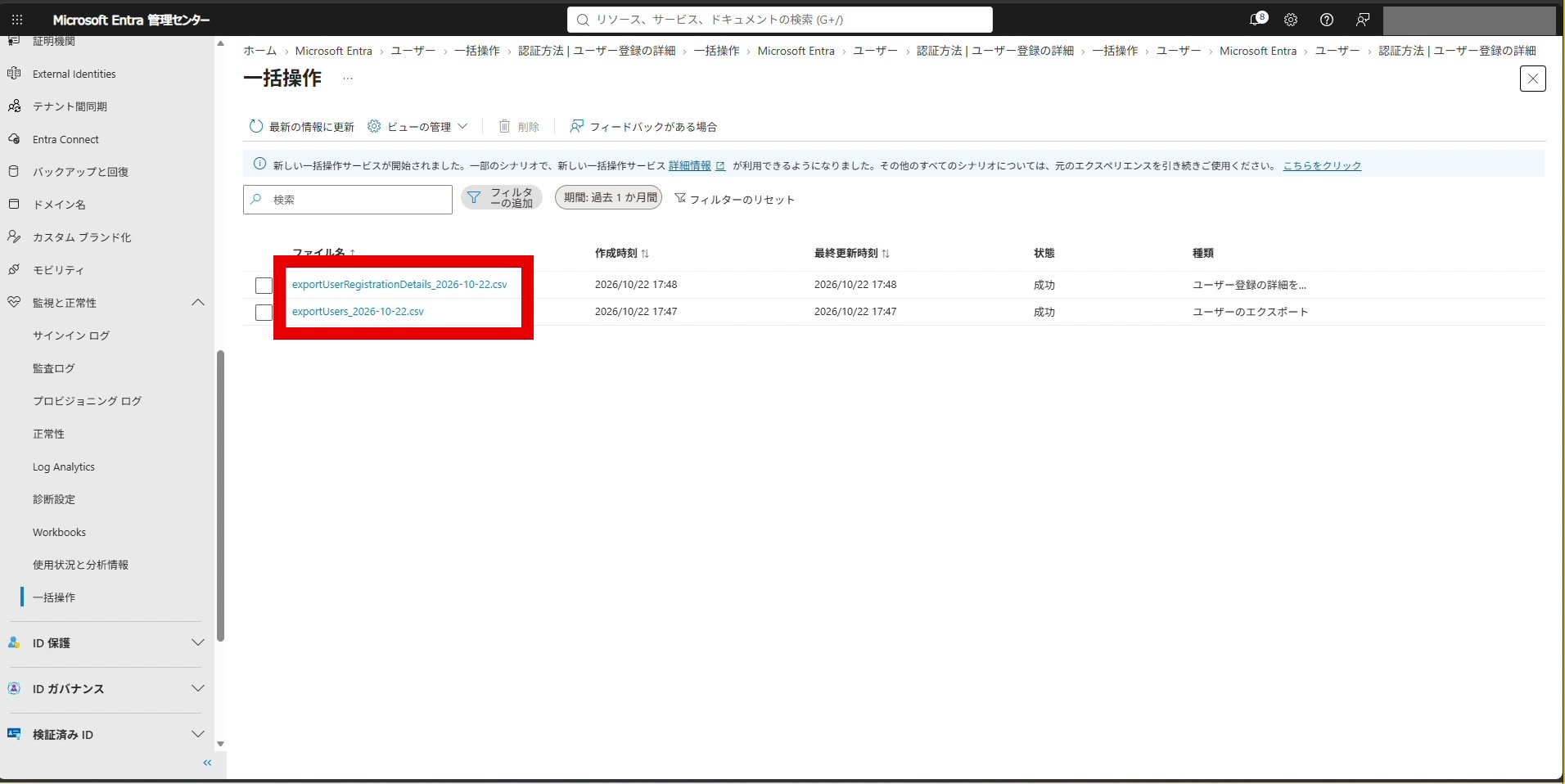Click the 最新の情報に更新 refresh icon

[x=256, y=126]
